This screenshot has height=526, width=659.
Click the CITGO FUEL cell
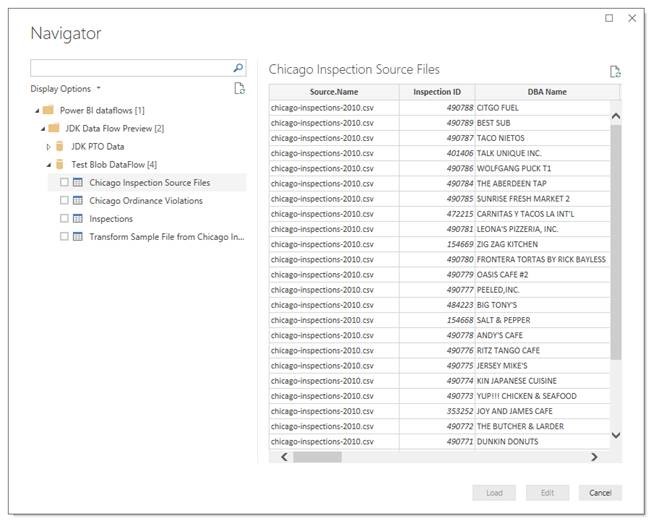click(x=543, y=108)
